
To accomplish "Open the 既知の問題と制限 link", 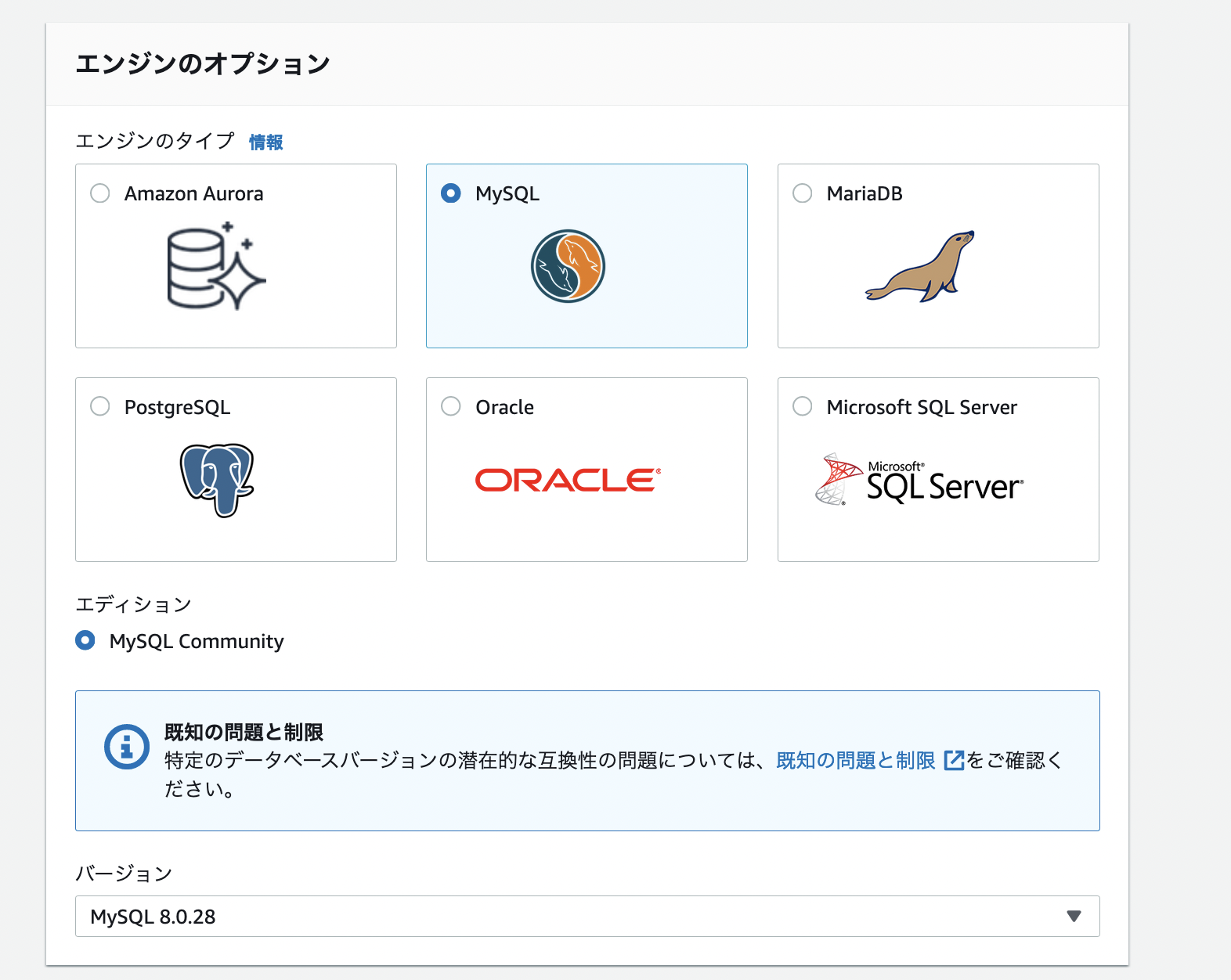I will 856,760.
